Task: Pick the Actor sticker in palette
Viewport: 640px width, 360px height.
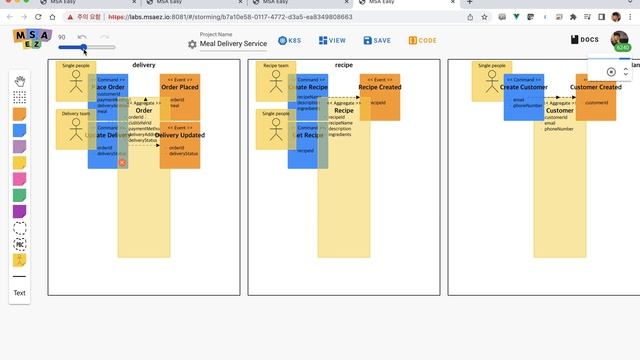Action: coord(20,260)
